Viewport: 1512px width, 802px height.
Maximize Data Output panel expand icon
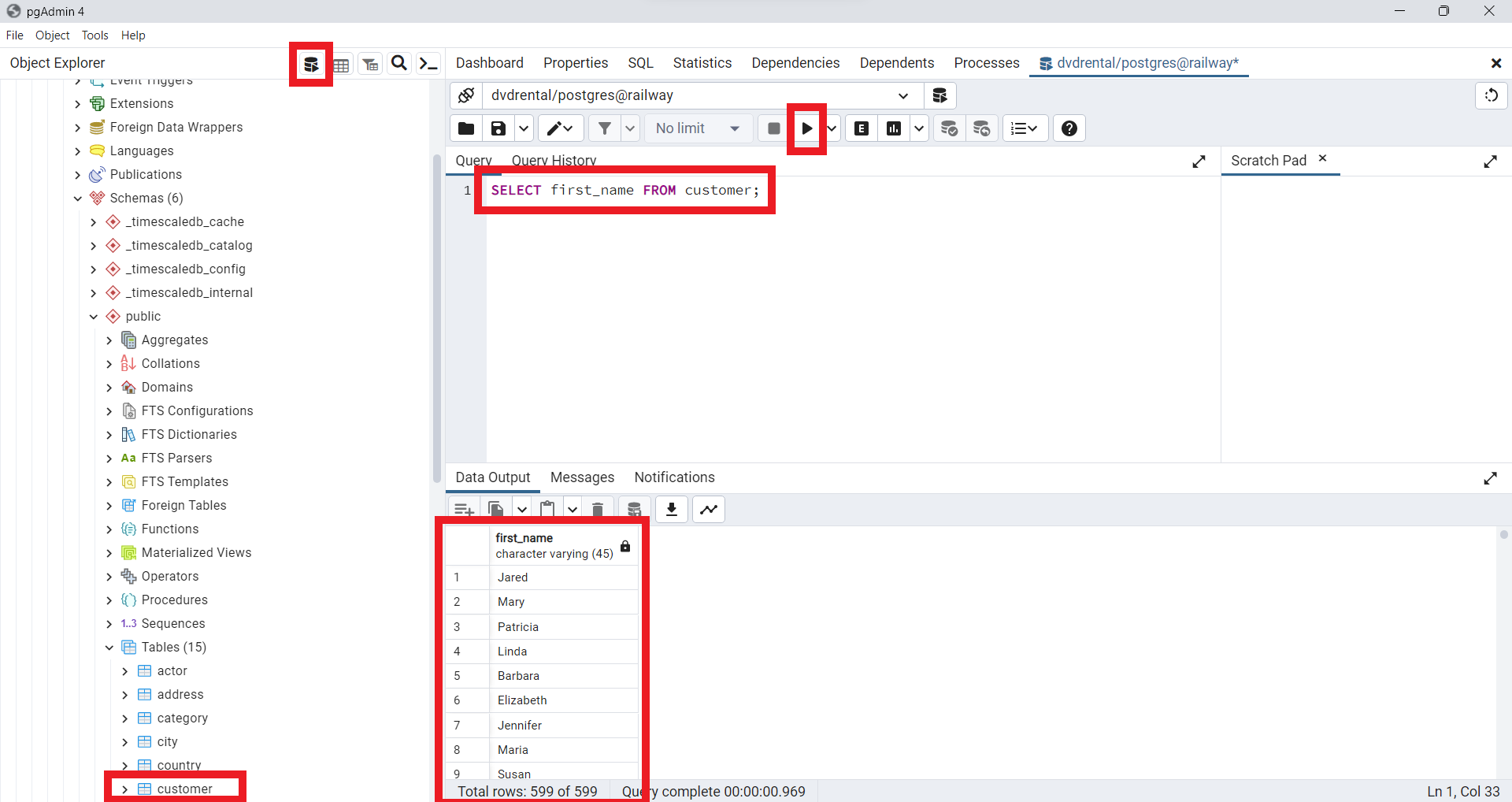[x=1490, y=478]
